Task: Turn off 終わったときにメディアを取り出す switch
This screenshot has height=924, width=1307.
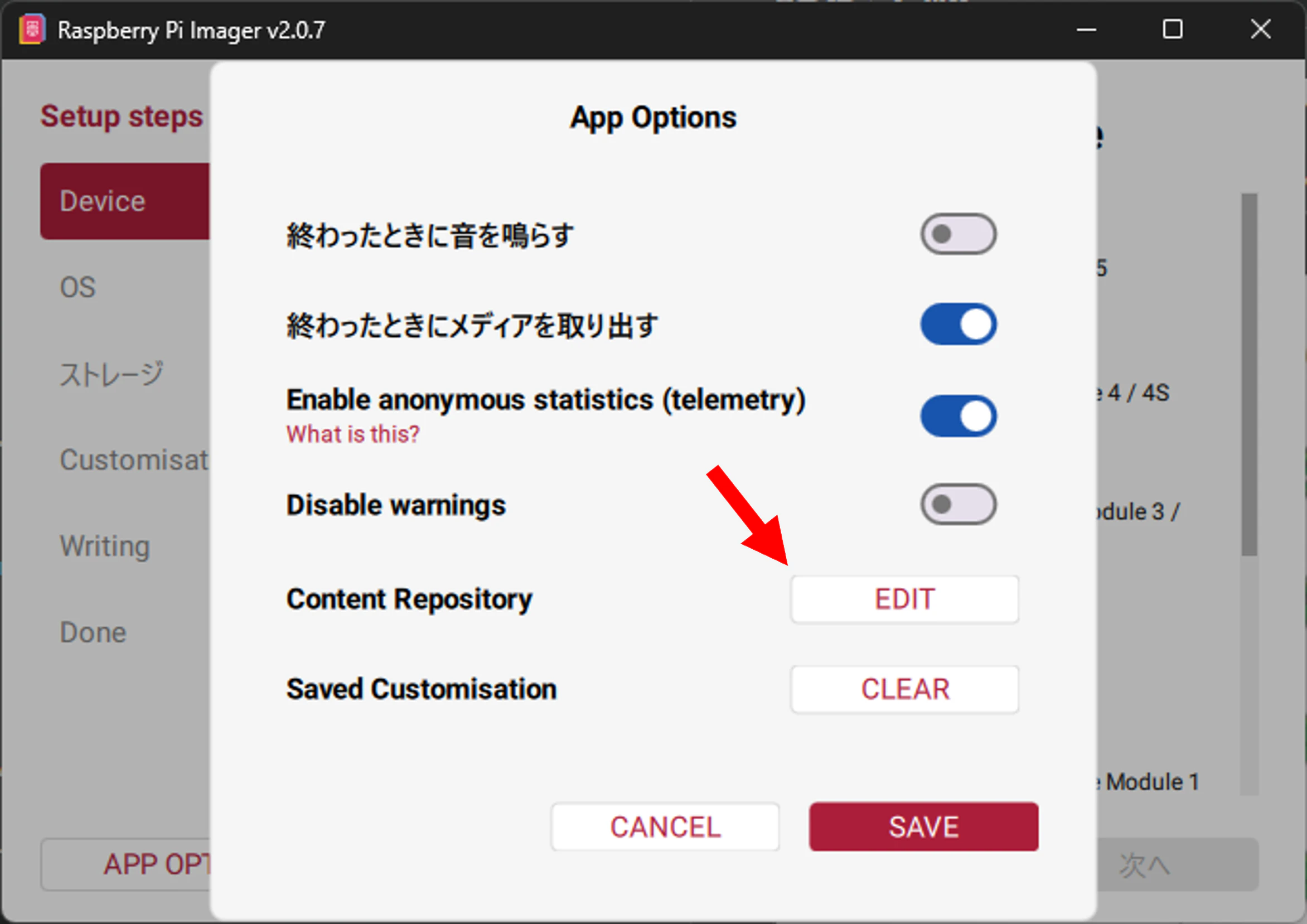Action: click(958, 325)
